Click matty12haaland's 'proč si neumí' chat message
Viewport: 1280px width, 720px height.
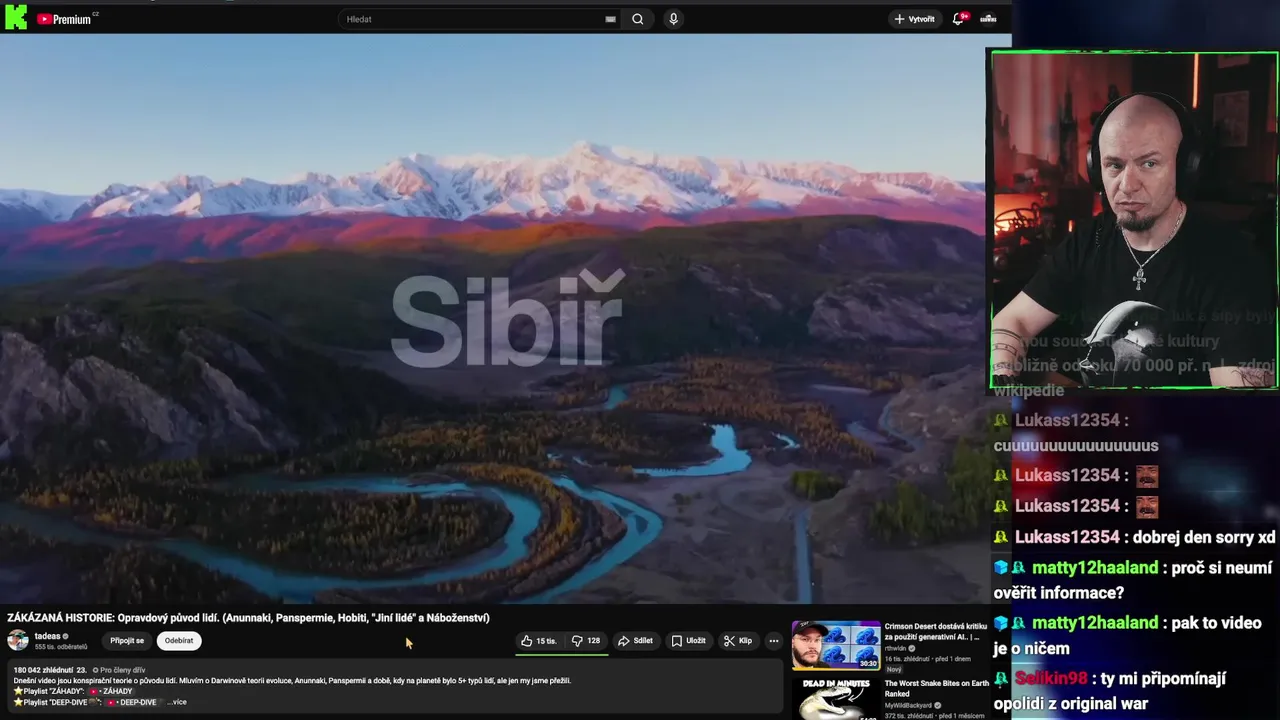click(x=1134, y=580)
